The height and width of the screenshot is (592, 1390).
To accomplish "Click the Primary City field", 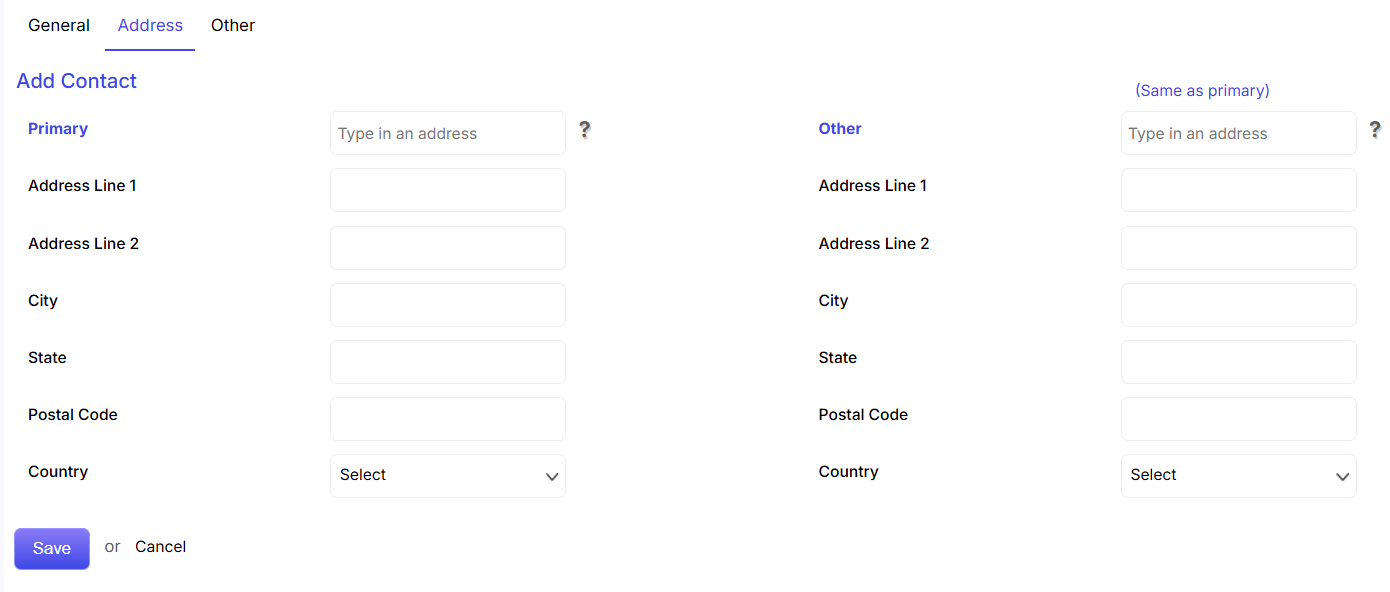I will click(x=448, y=305).
